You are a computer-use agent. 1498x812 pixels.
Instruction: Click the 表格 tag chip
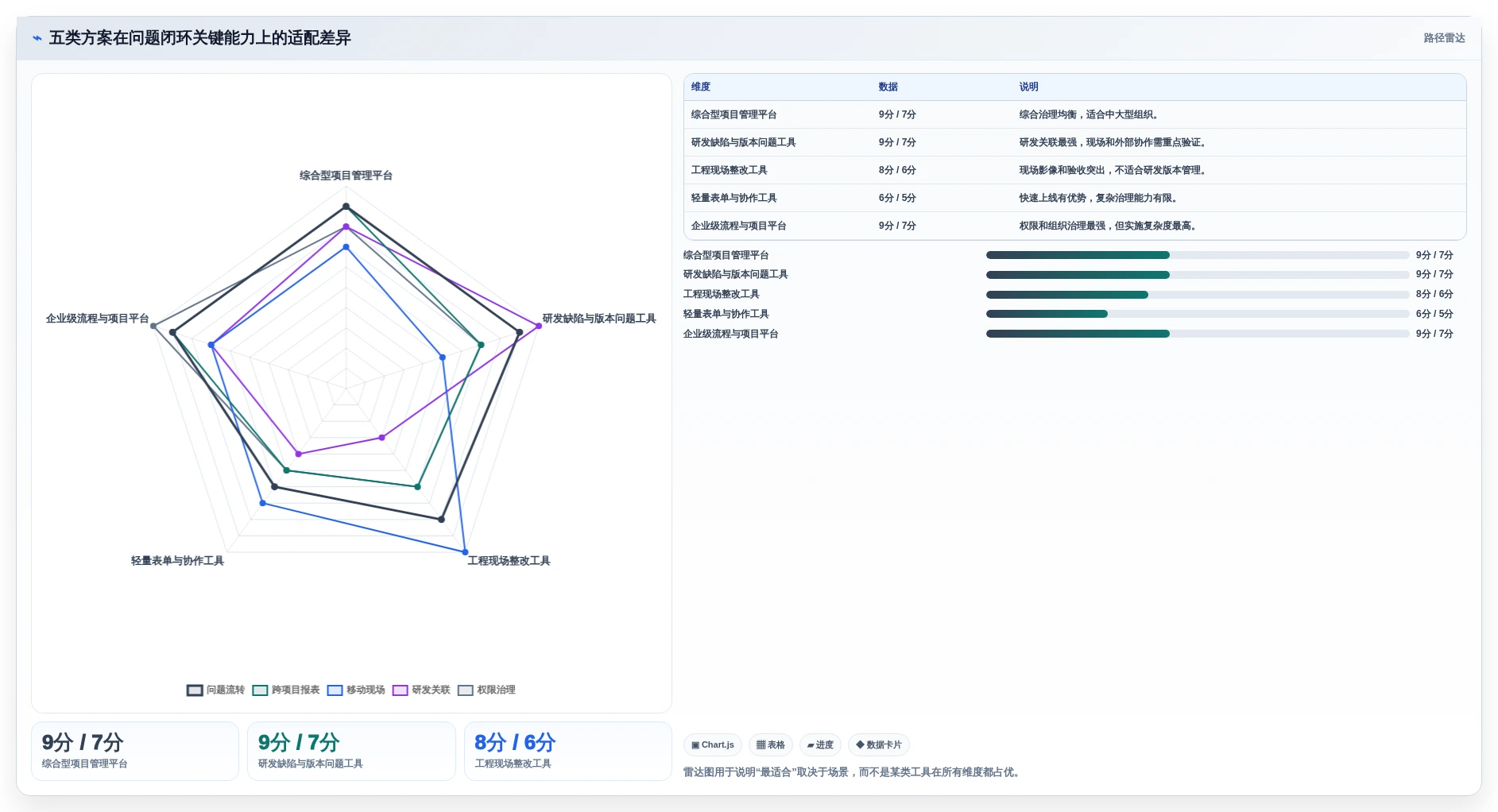[771, 744]
